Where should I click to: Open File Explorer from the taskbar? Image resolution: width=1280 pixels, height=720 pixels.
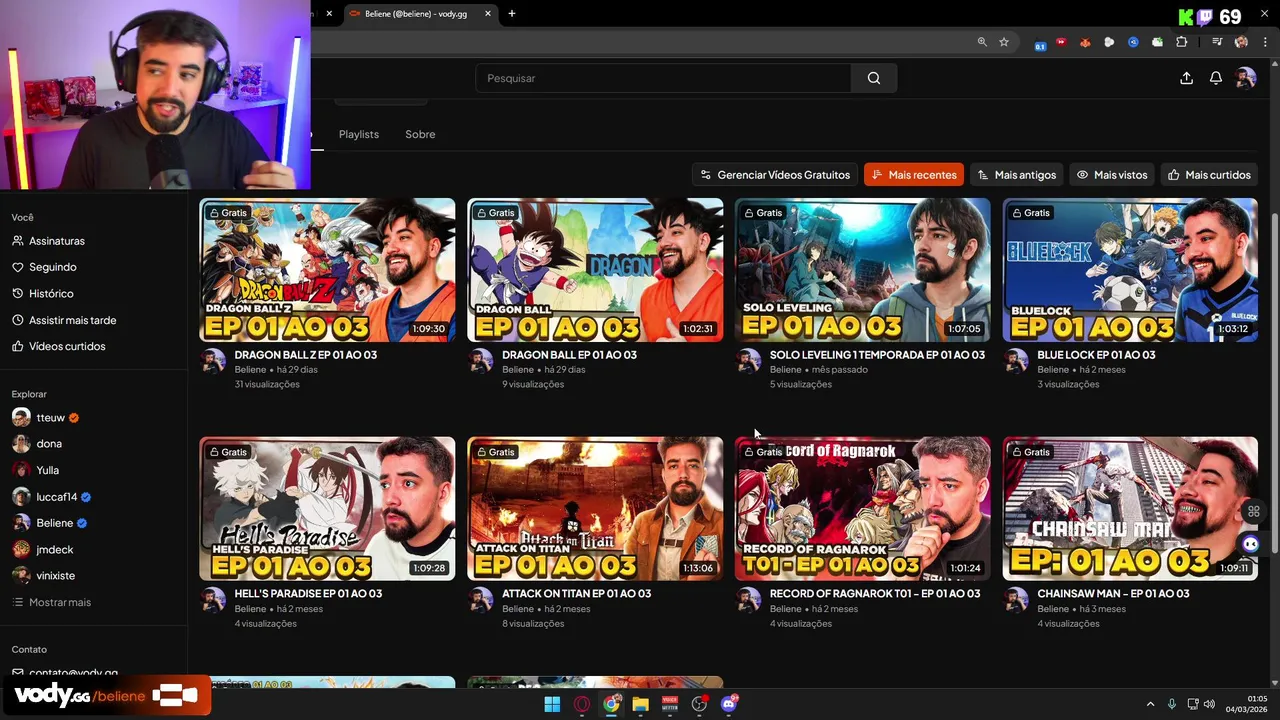coord(640,704)
